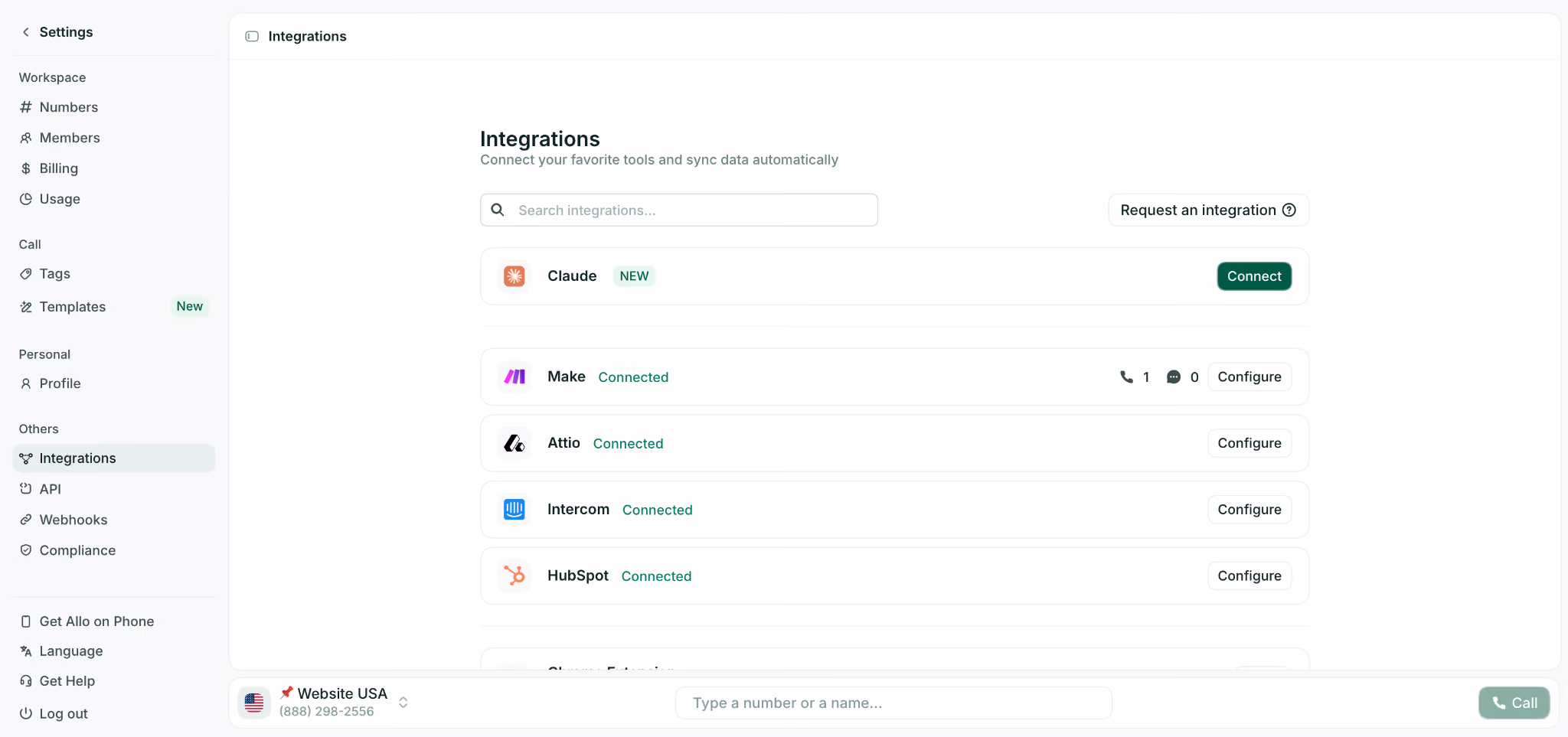Open the Website USA number selector
The height and width of the screenshot is (737, 1568).
[x=325, y=703]
